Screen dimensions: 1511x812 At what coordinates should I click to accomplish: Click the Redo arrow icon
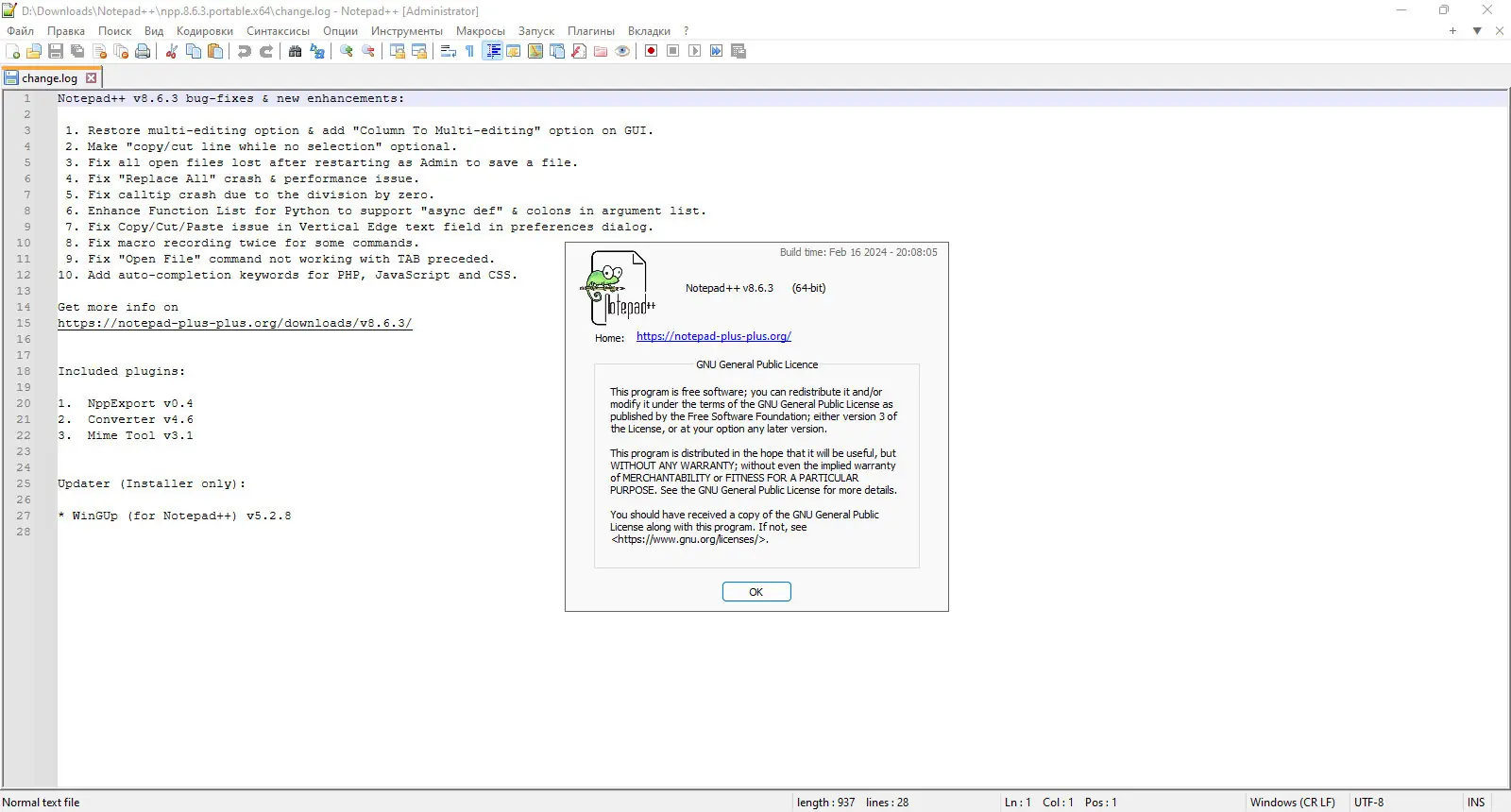(266, 51)
